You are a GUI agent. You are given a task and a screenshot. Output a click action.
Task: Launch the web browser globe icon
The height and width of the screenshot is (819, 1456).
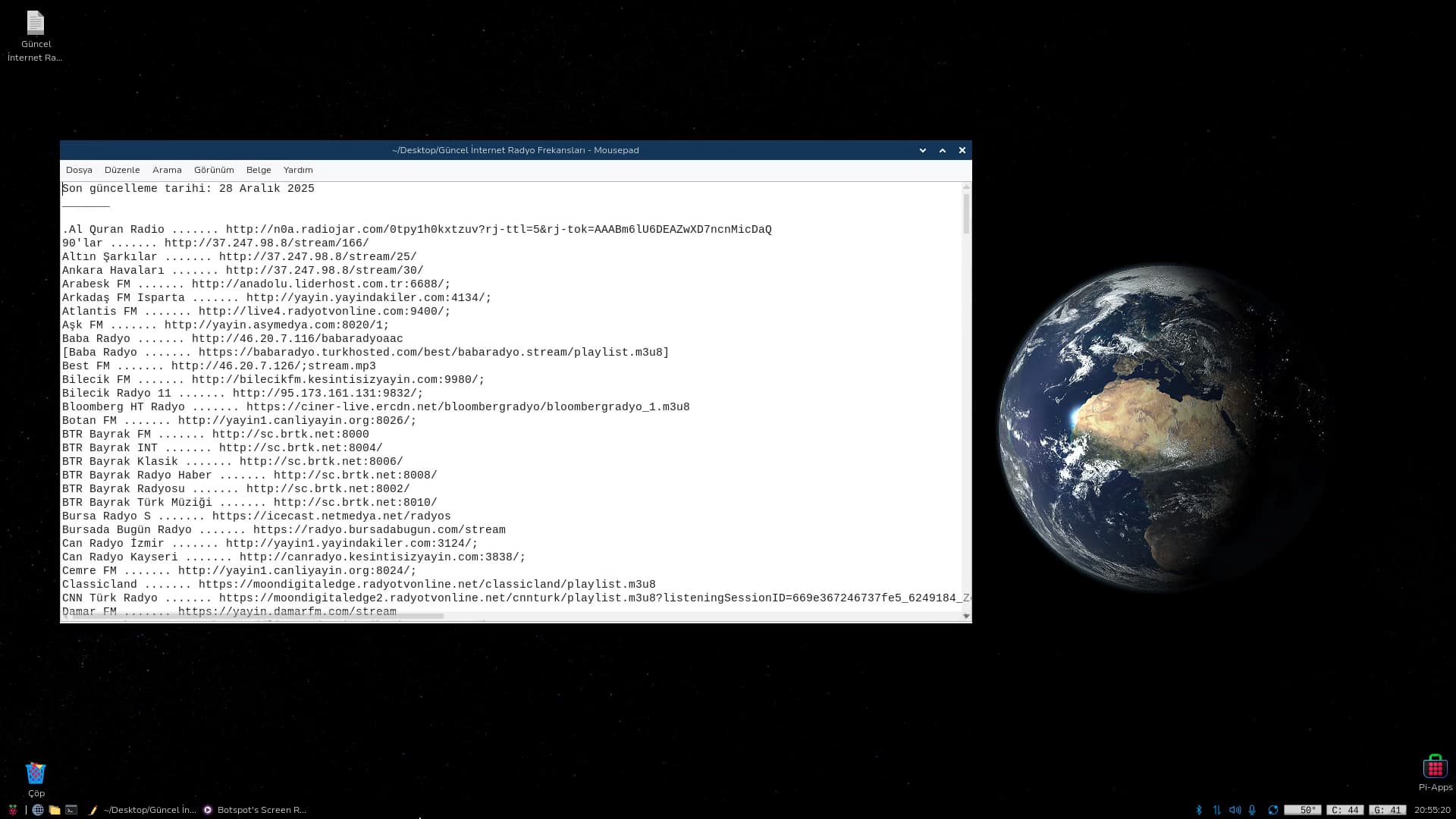38,810
